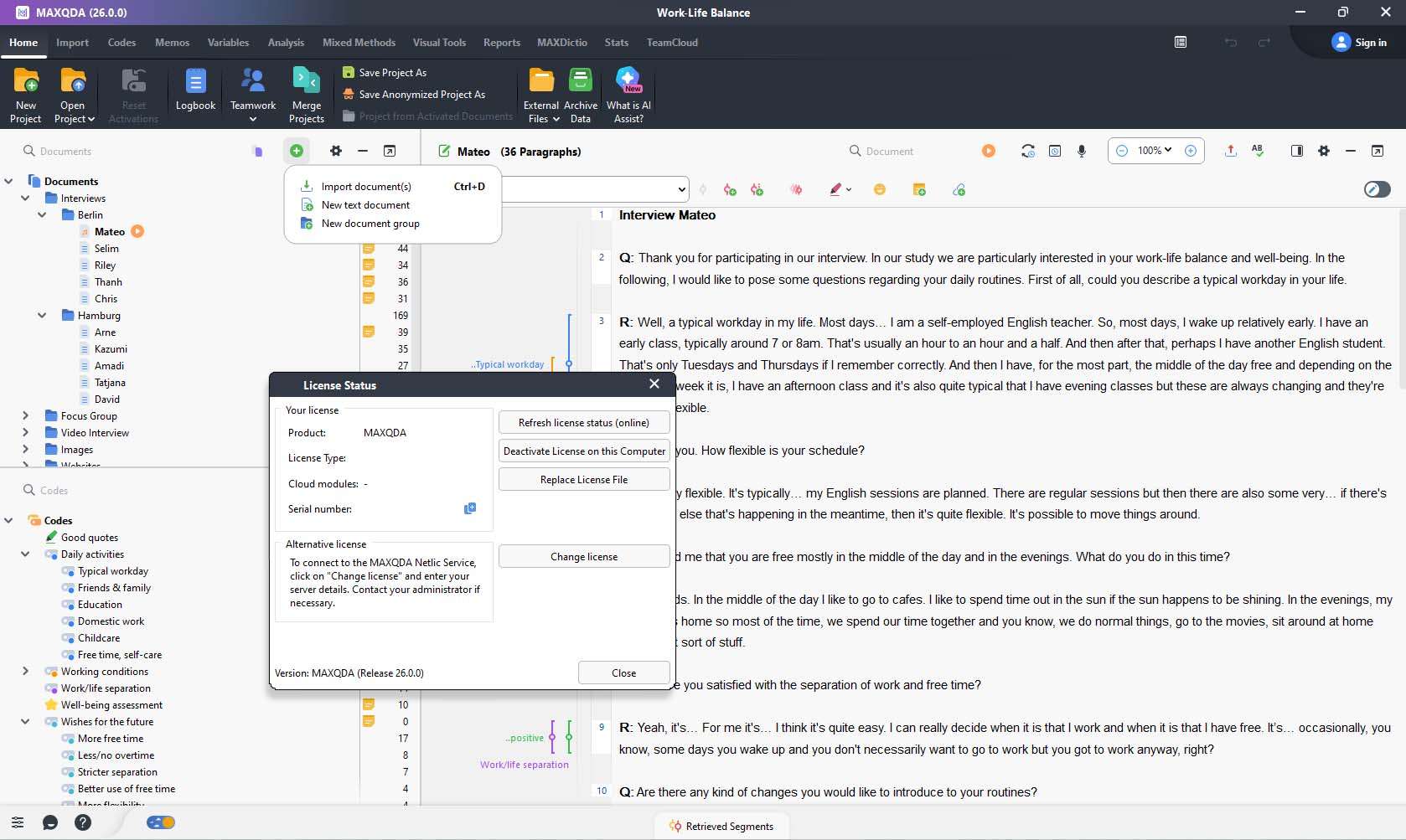Click the Change license button

point(583,557)
